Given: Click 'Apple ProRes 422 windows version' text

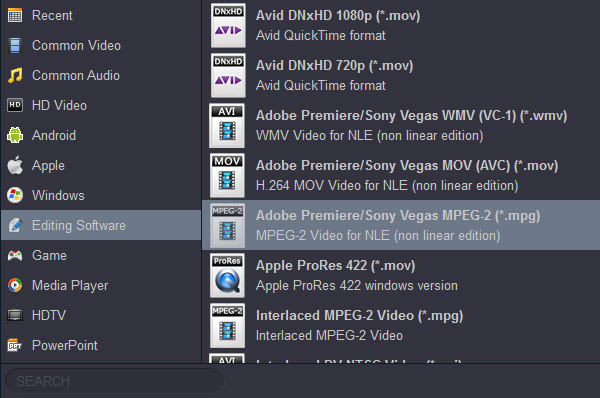Looking at the screenshot, I should click(357, 285).
